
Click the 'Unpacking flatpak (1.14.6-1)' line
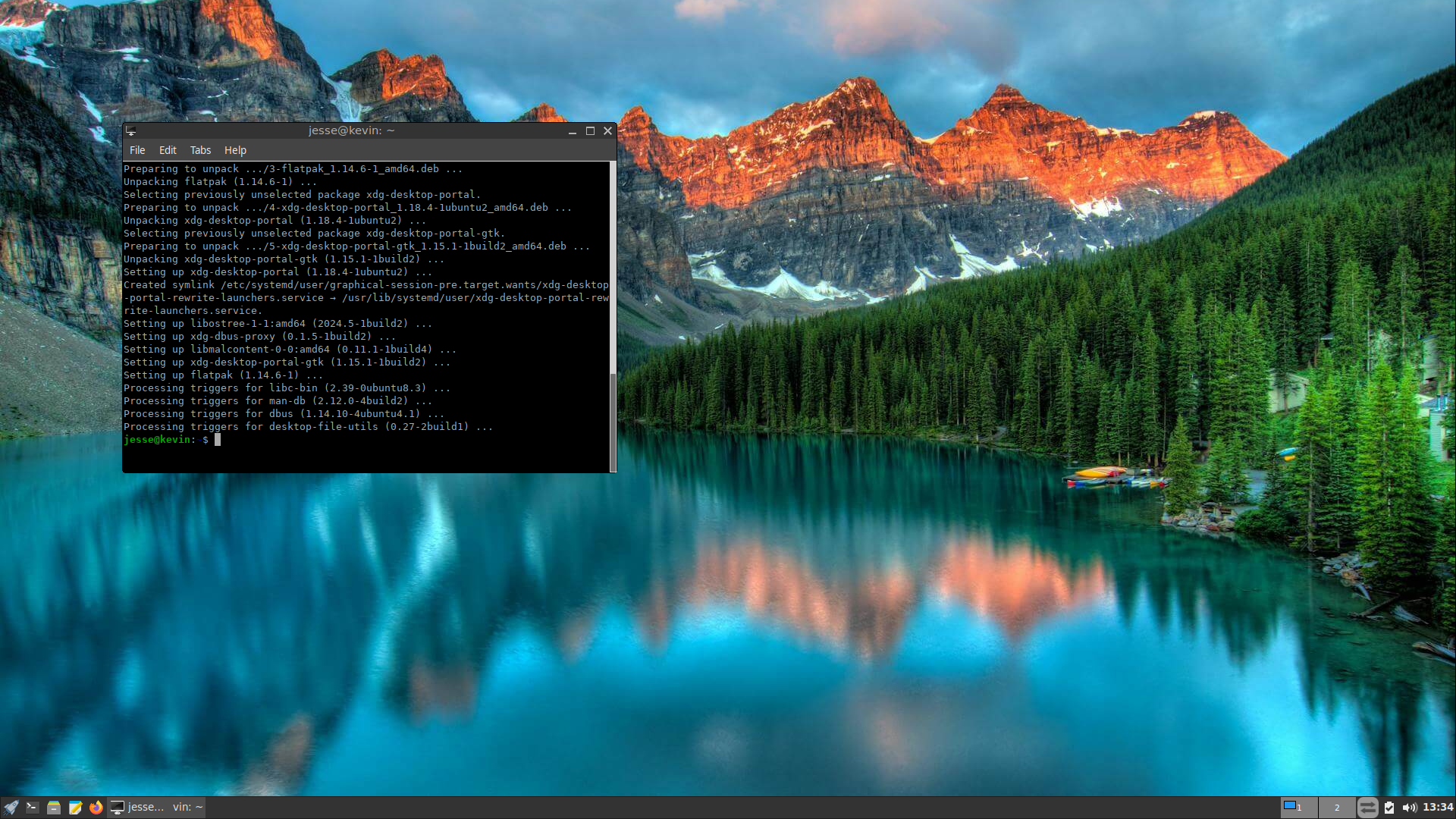click(220, 182)
